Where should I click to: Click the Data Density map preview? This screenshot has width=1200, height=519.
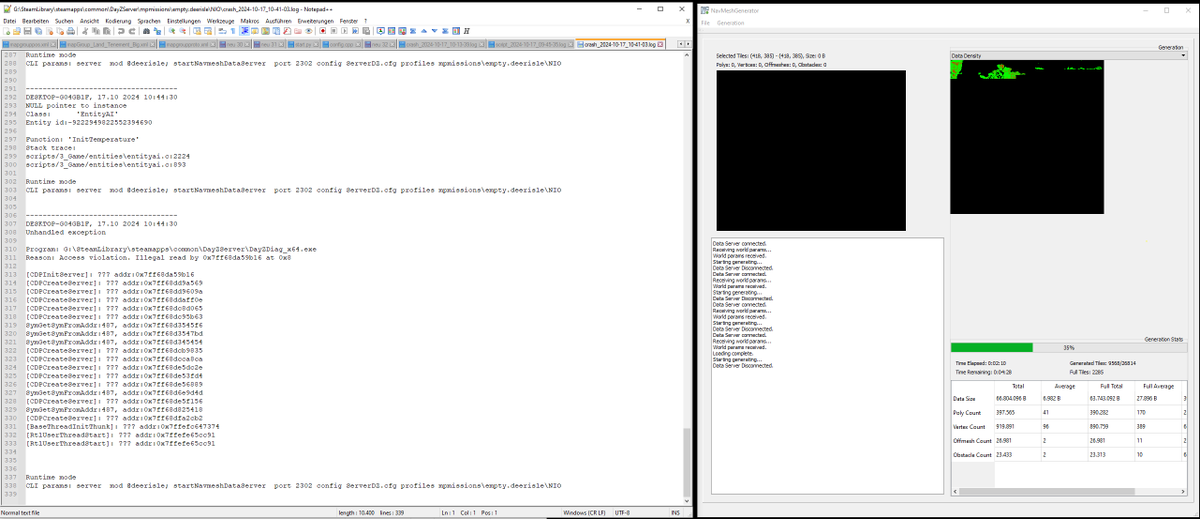1027,137
